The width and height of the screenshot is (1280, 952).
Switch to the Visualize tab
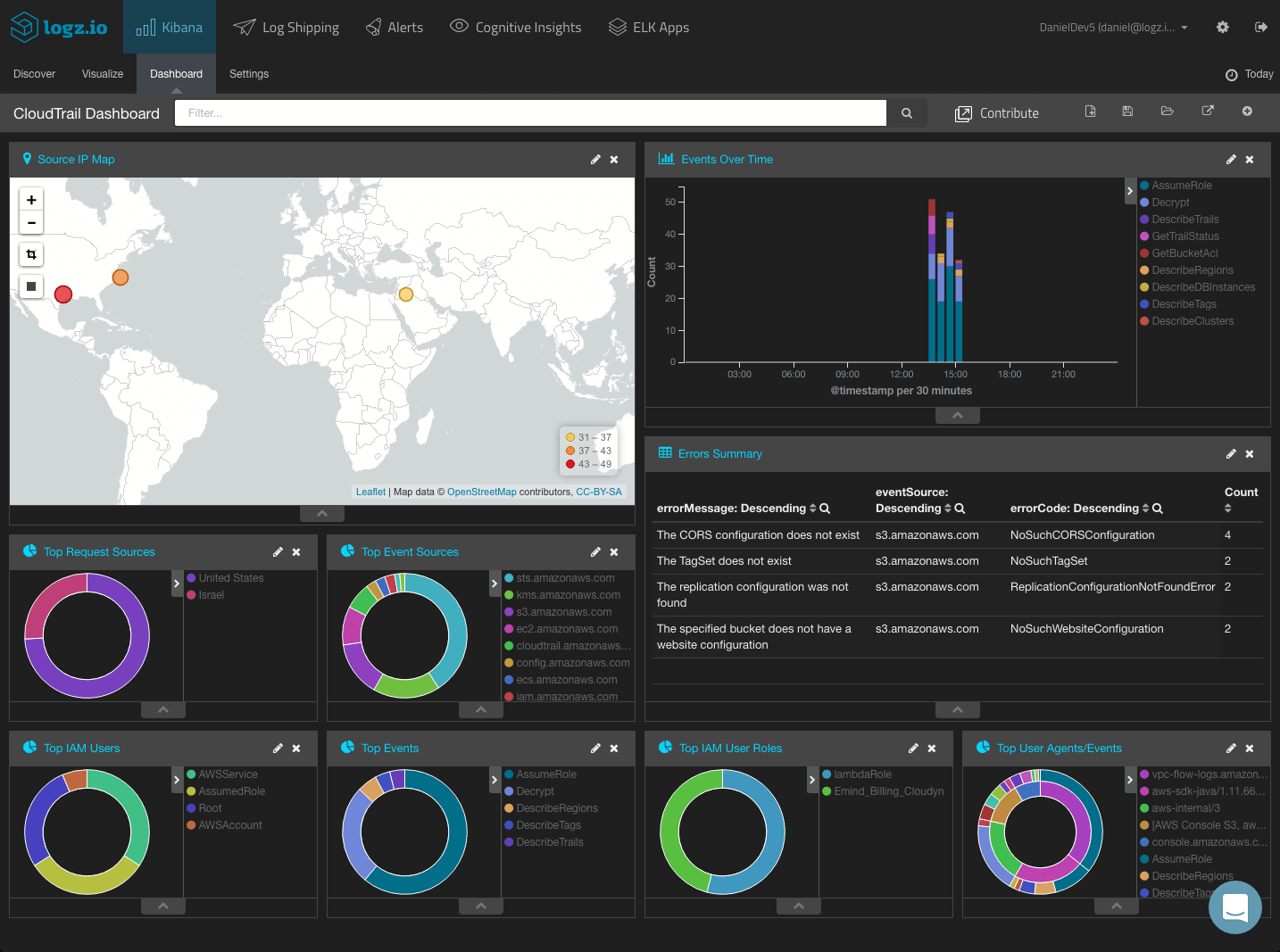(103, 74)
